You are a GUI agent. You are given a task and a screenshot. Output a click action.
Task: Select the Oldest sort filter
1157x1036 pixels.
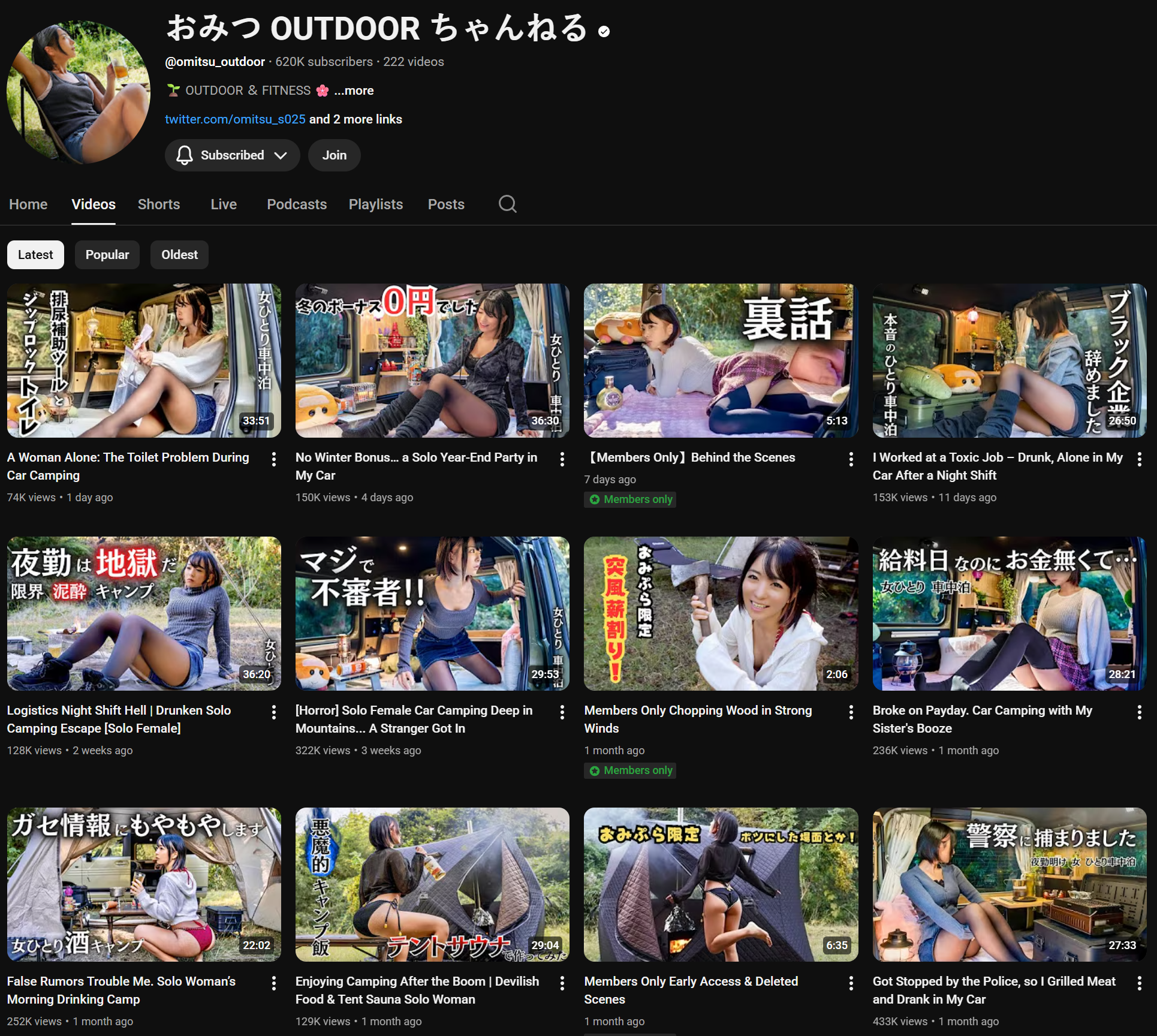(179, 255)
